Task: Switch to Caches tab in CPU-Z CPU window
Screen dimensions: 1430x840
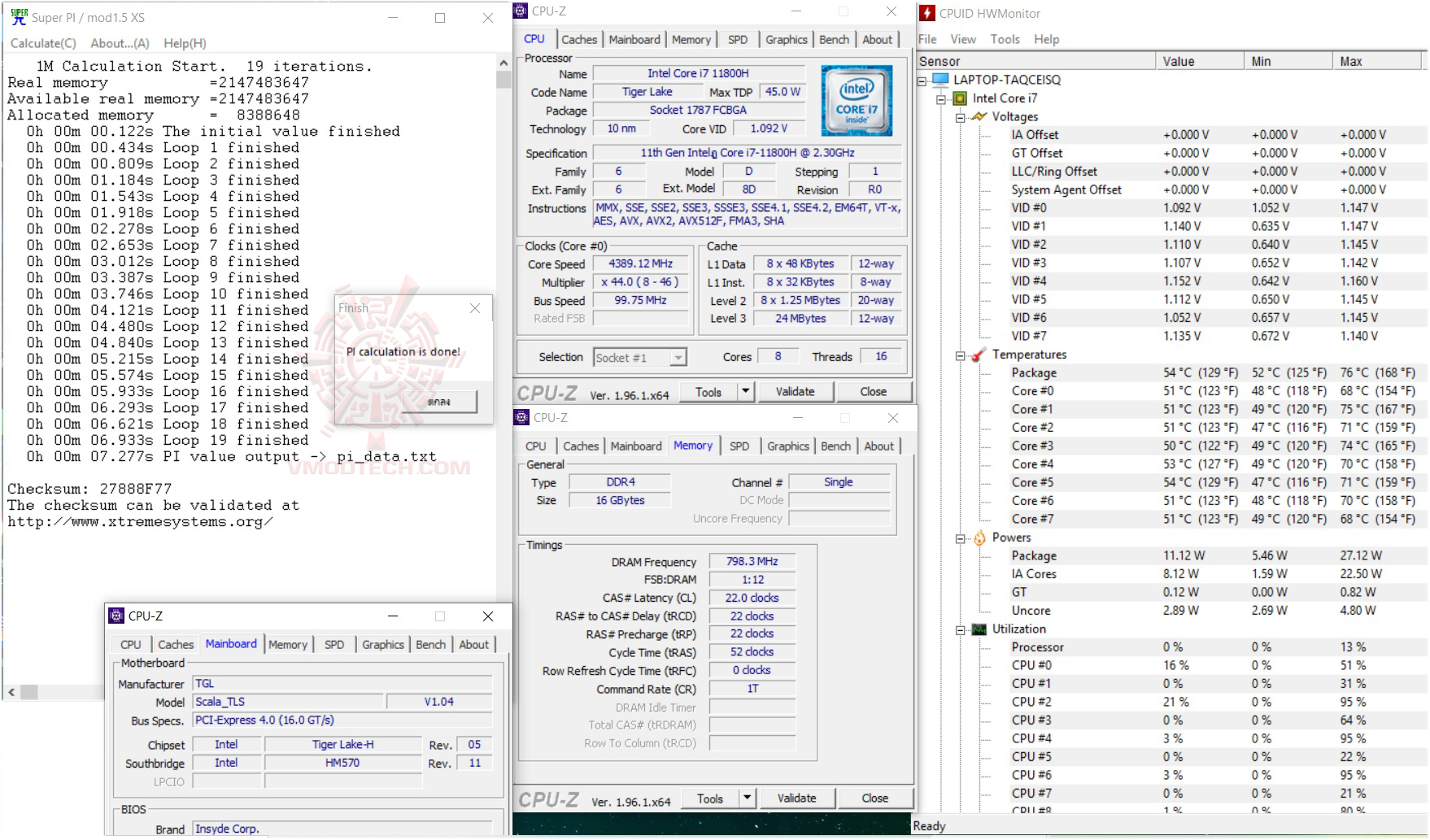Action: tap(579, 40)
